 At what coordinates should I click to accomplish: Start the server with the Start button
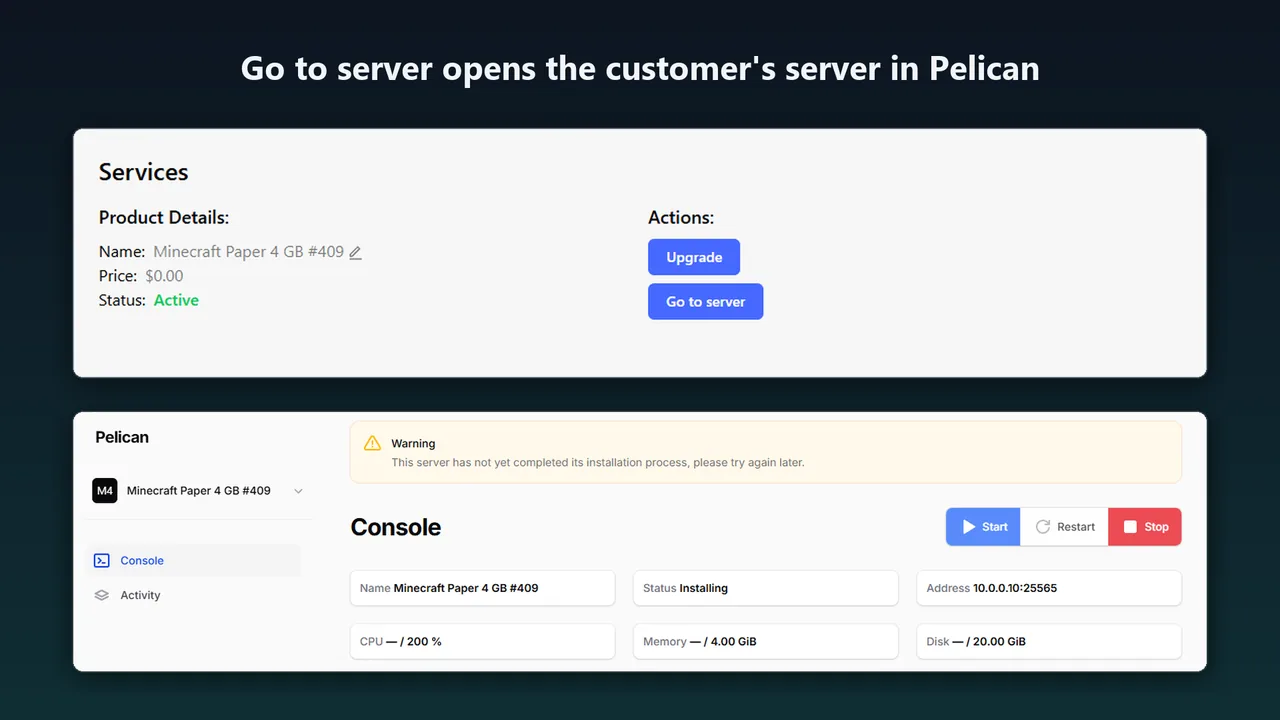click(x=983, y=527)
